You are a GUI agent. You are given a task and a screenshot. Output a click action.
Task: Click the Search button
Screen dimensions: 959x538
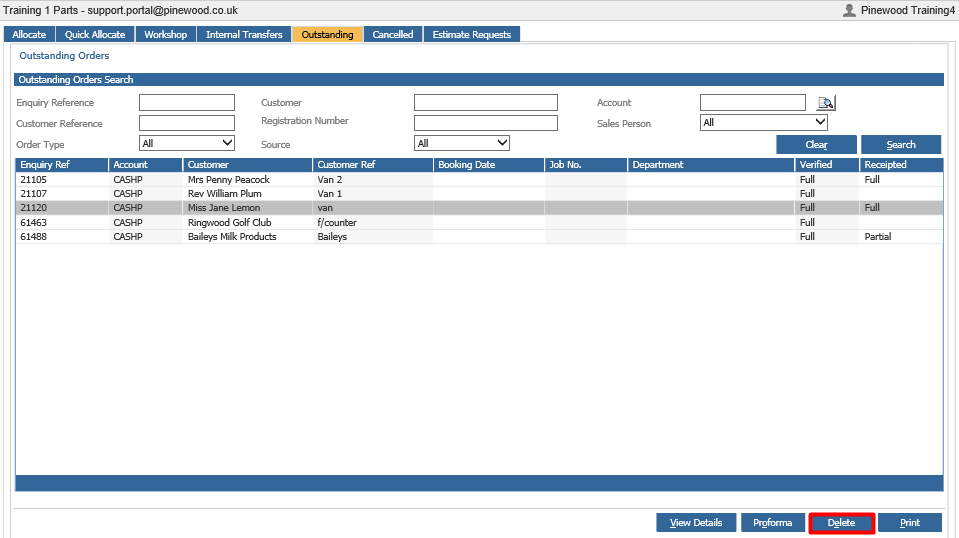[901, 145]
